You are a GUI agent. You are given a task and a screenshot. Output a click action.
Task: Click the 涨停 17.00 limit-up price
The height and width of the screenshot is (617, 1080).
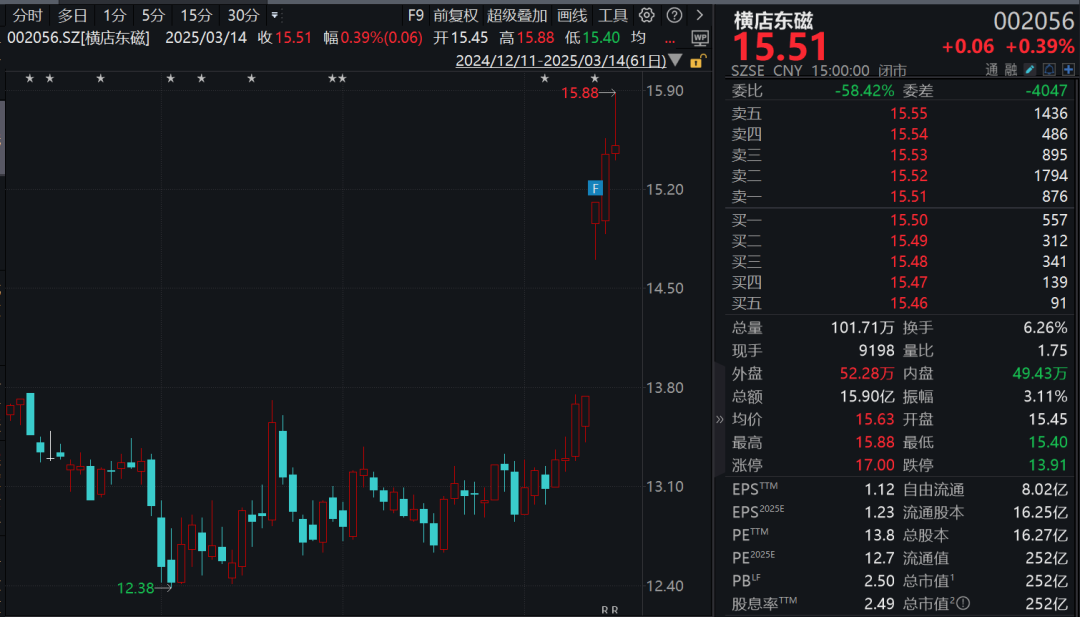[x=875, y=465]
